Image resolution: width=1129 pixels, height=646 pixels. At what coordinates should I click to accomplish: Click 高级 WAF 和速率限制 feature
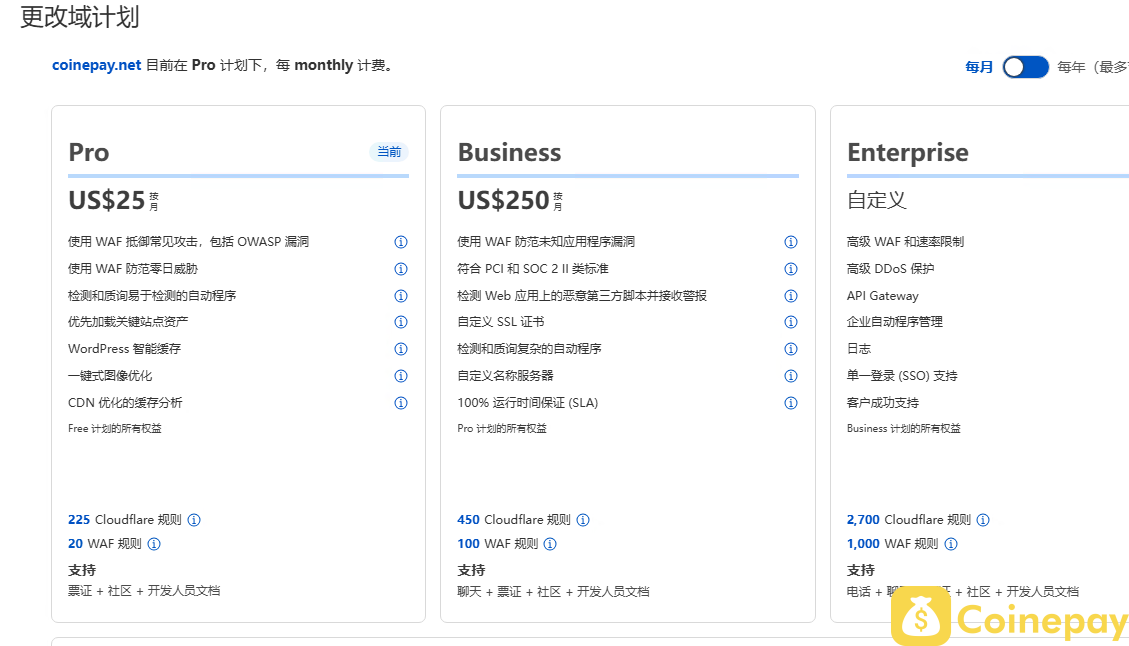click(905, 242)
